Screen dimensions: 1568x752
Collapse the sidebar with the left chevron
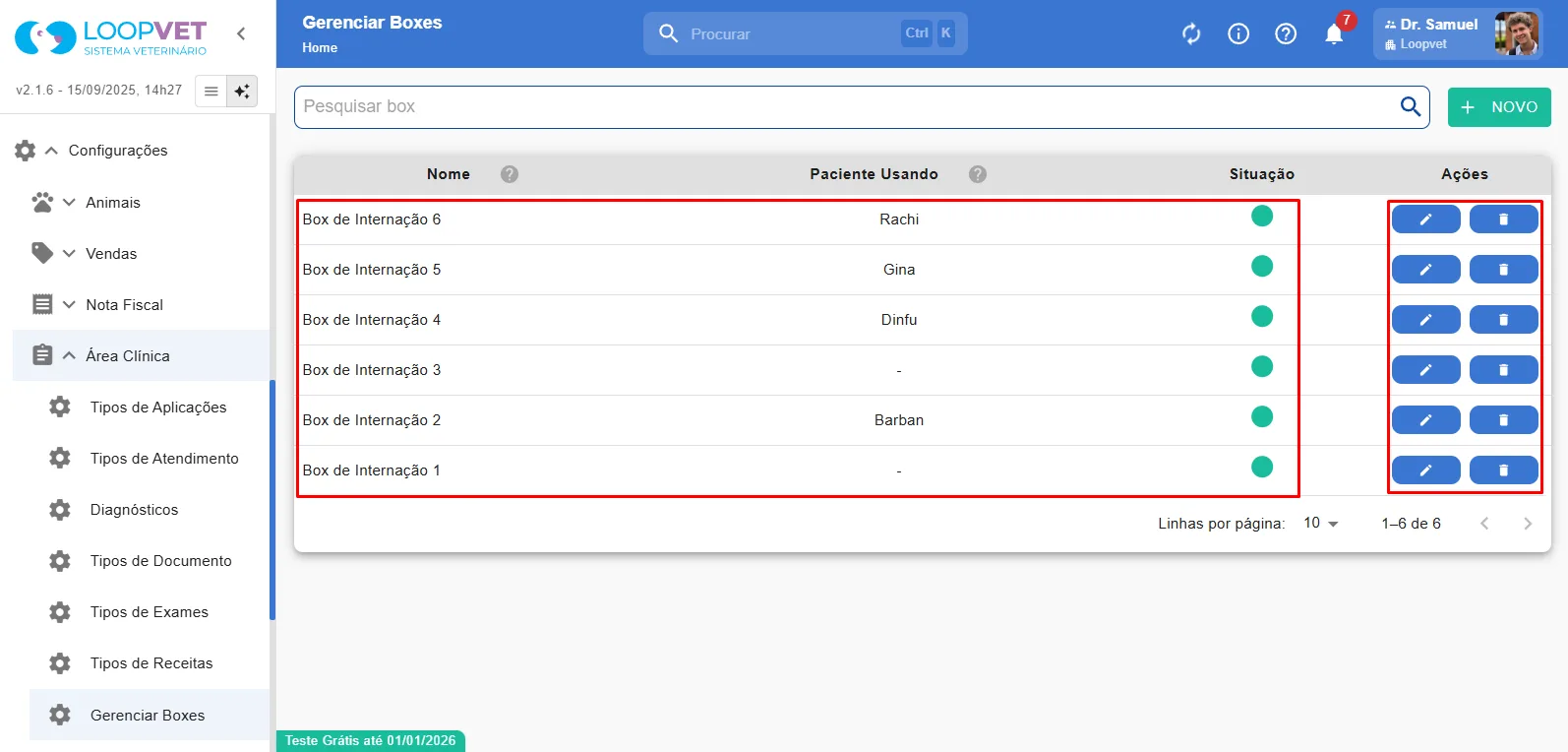tap(241, 33)
